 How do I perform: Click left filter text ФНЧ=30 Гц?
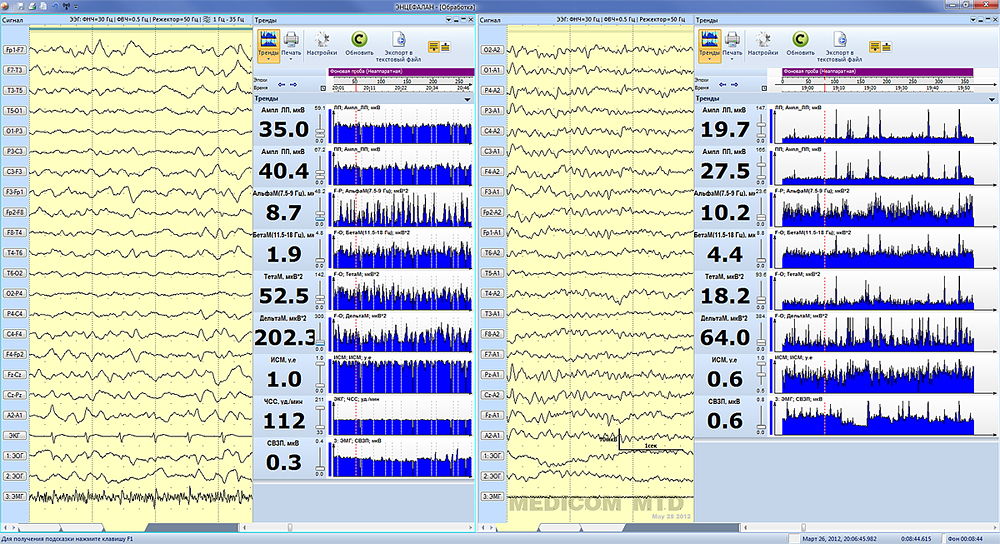coord(98,20)
